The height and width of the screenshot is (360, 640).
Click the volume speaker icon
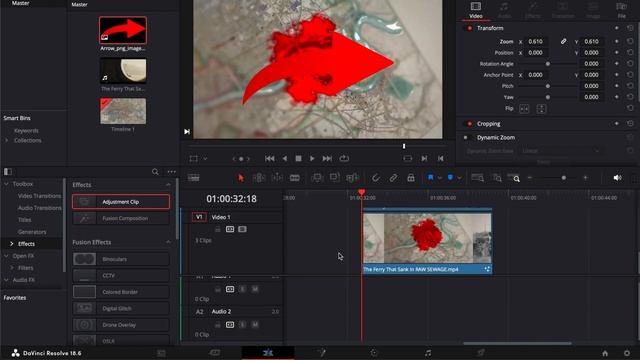point(617,178)
